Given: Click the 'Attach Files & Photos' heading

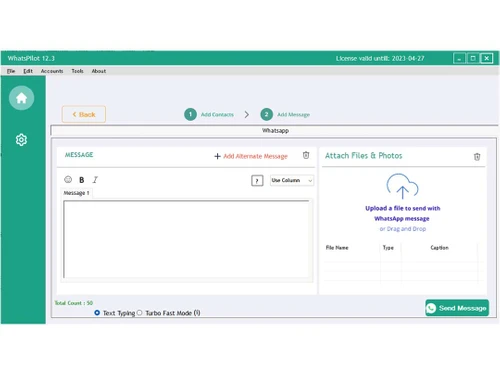Looking at the screenshot, I should point(364,156).
